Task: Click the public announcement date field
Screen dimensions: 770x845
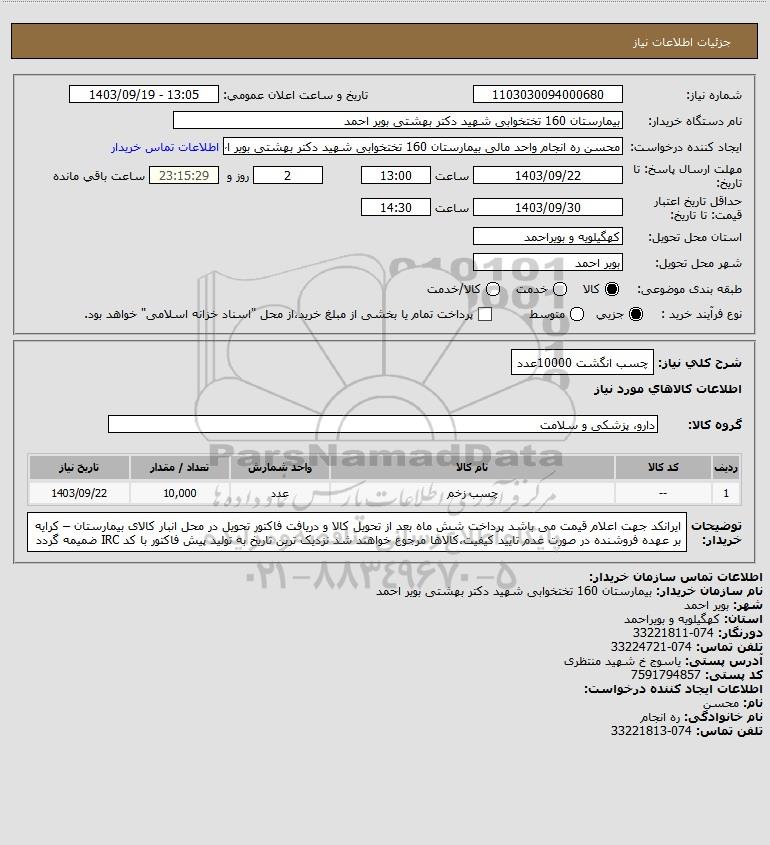Action: click(144, 94)
